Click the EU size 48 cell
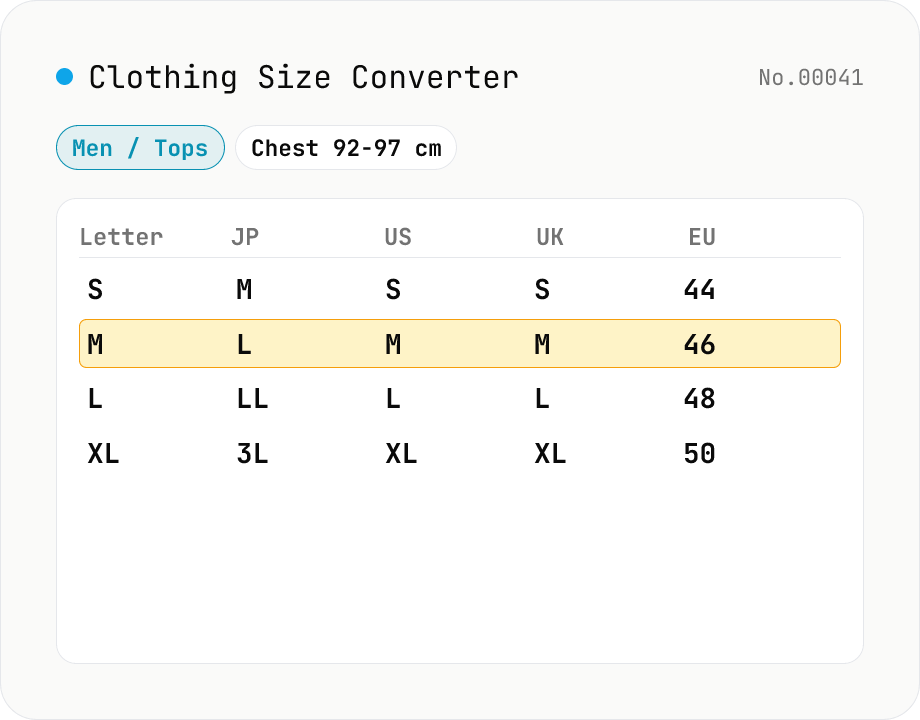The width and height of the screenshot is (920, 720). tap(699, 398)
